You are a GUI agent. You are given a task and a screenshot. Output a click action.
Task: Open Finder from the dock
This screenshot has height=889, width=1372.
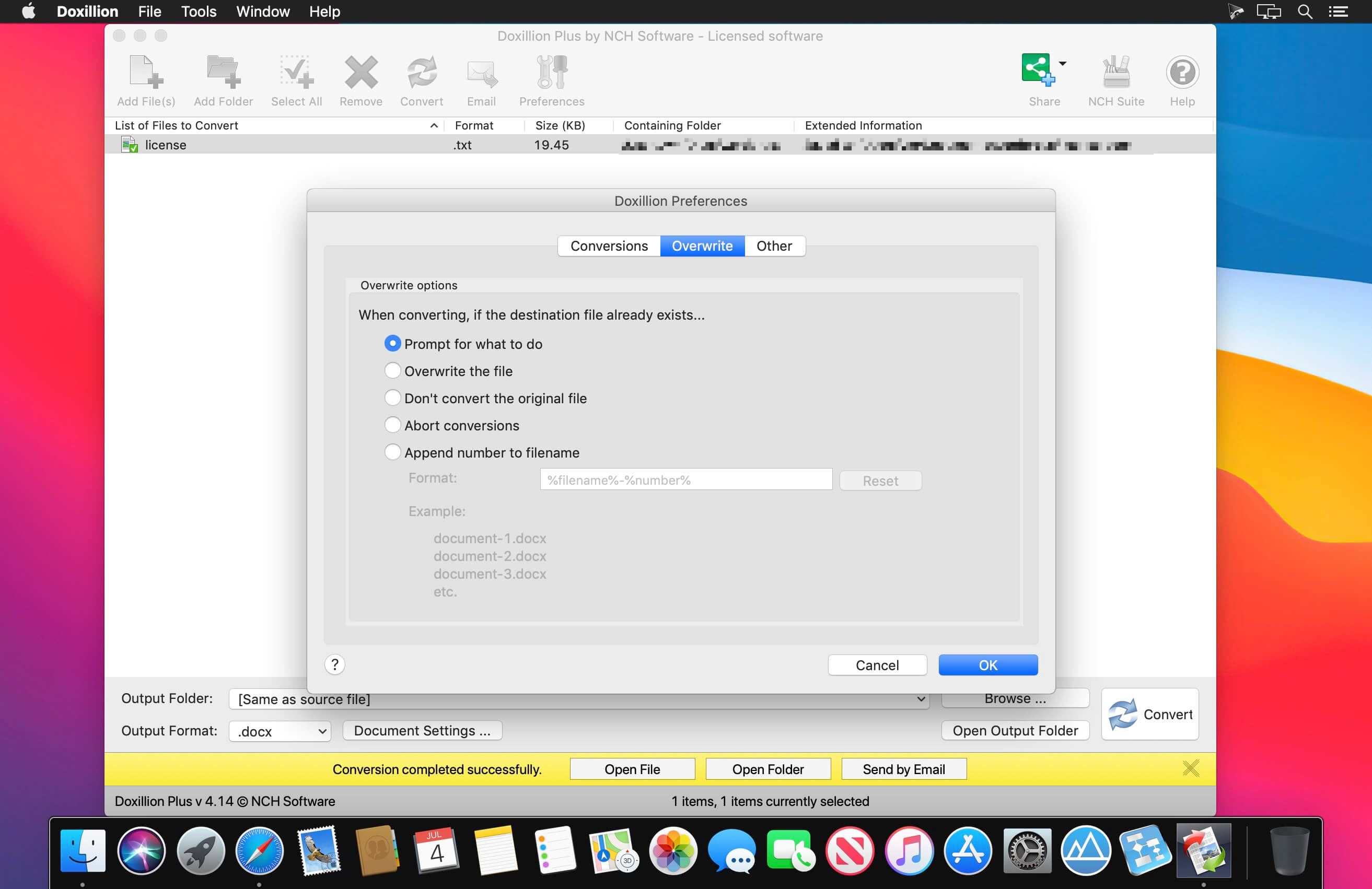pos(83,850)
